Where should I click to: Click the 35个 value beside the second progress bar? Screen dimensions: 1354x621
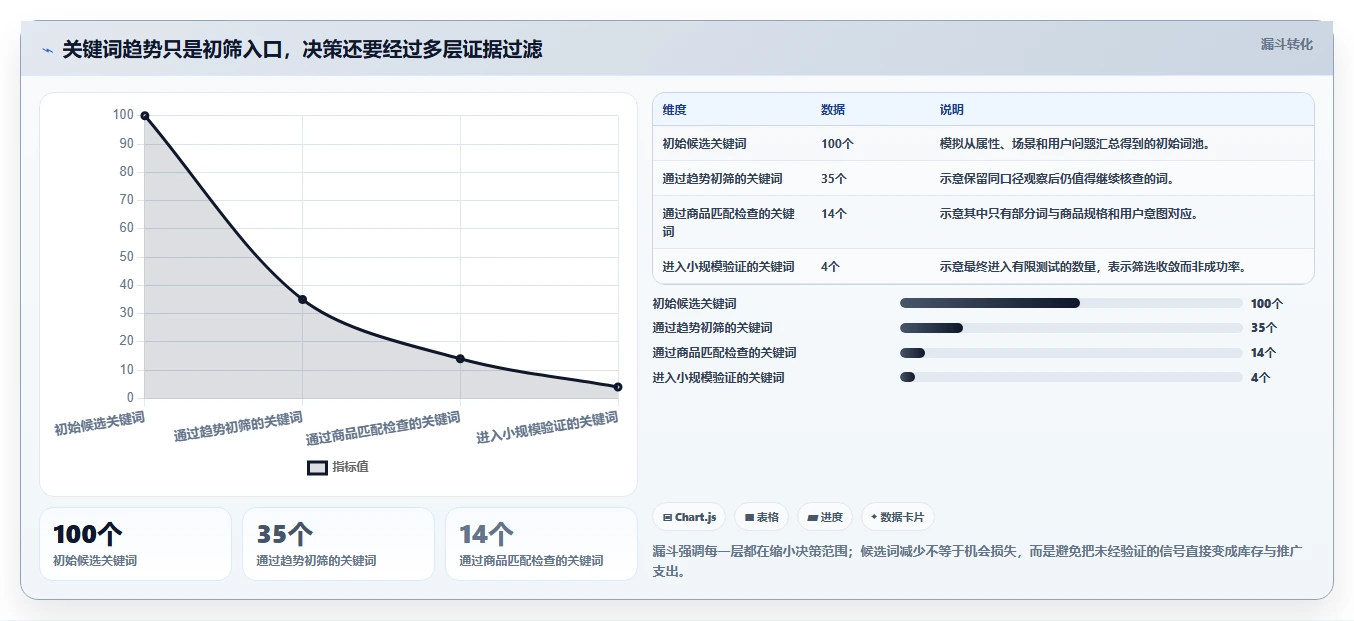click(x=1264, y=328)
